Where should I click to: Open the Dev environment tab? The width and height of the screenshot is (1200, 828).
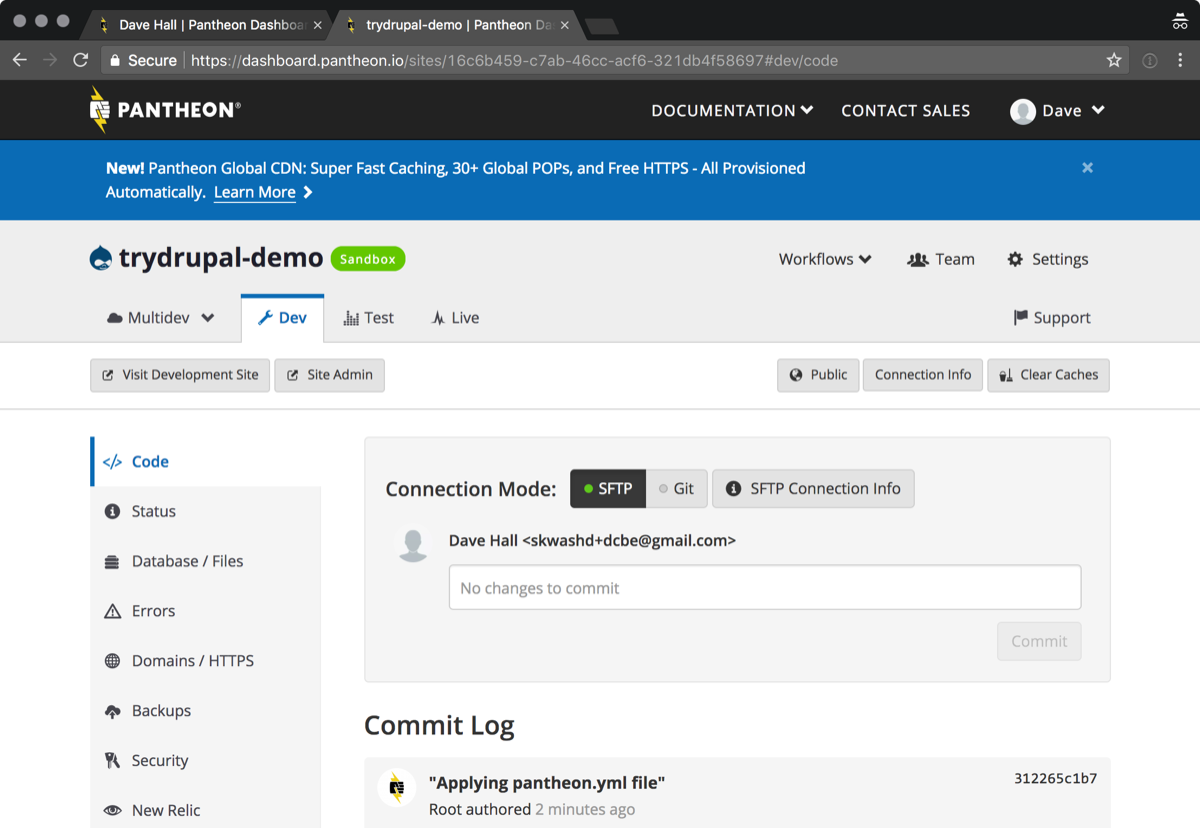282,318
